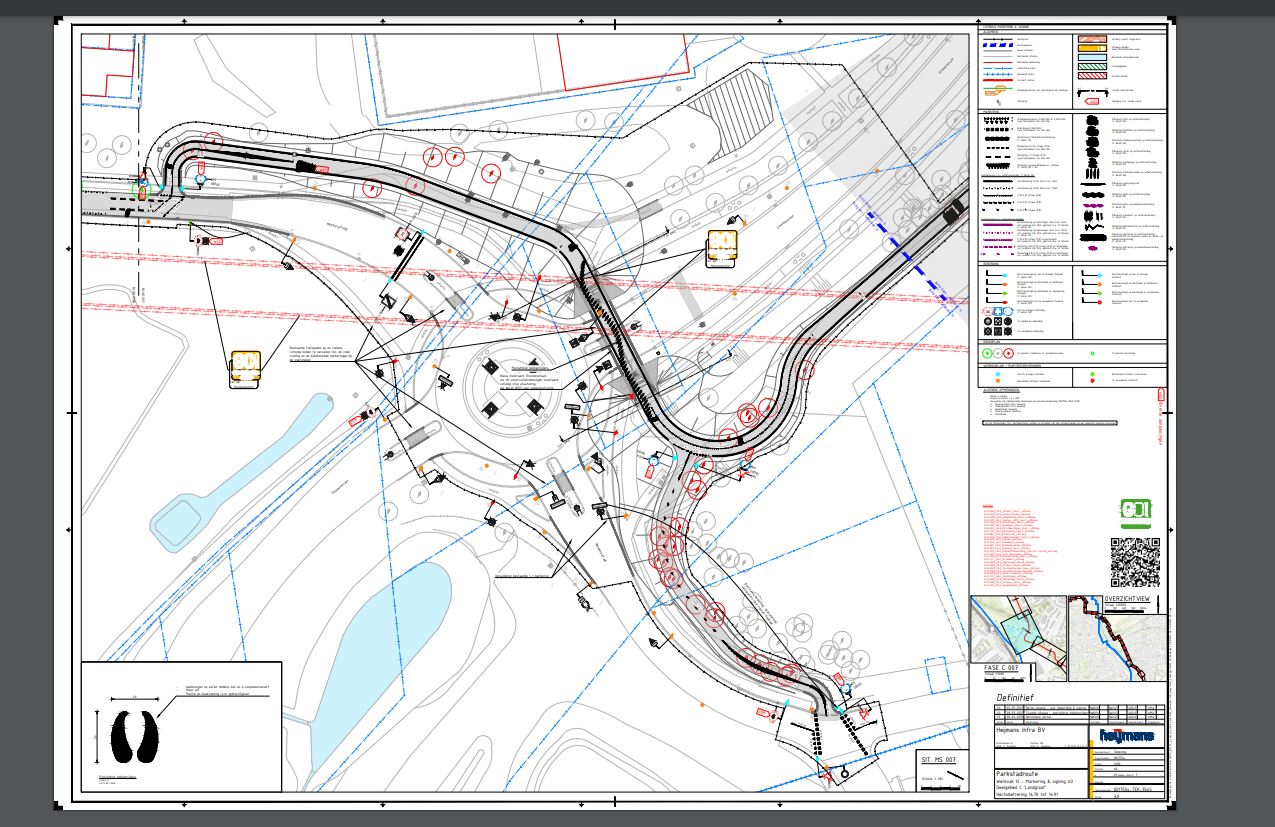Click the SIT. MS. 007 label box
1275x827 pixels.
941,761
